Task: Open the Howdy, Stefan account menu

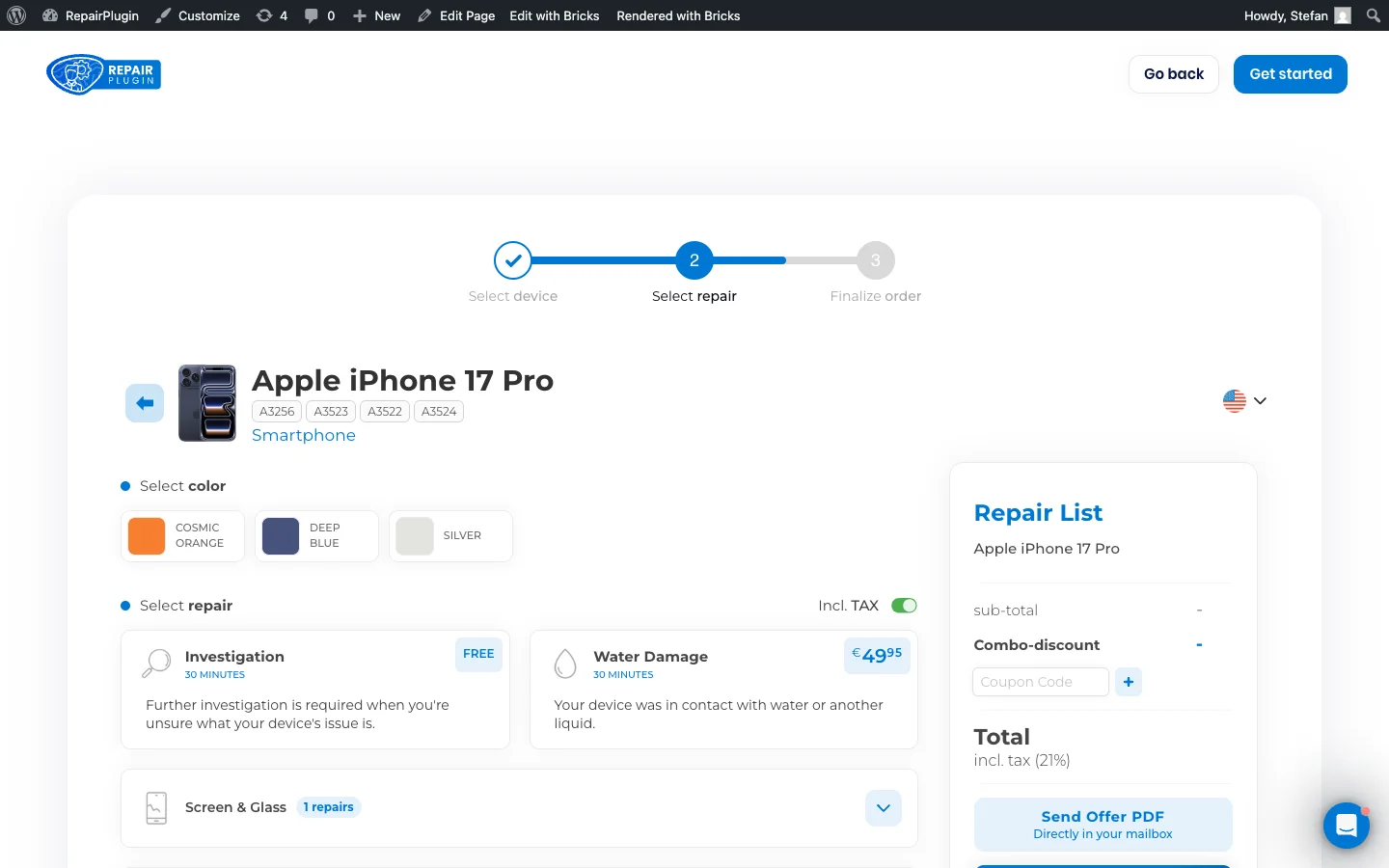Action: pos(1297,15)
